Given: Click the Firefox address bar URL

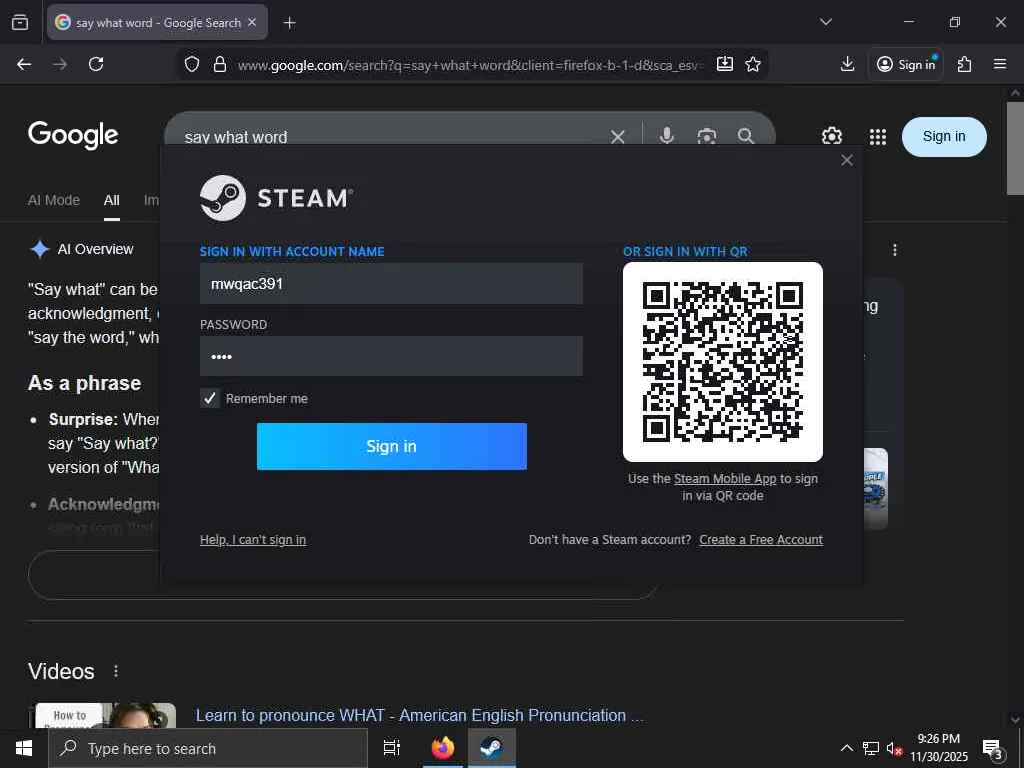Looking at the screenshot, I should (x=470, y=65).
